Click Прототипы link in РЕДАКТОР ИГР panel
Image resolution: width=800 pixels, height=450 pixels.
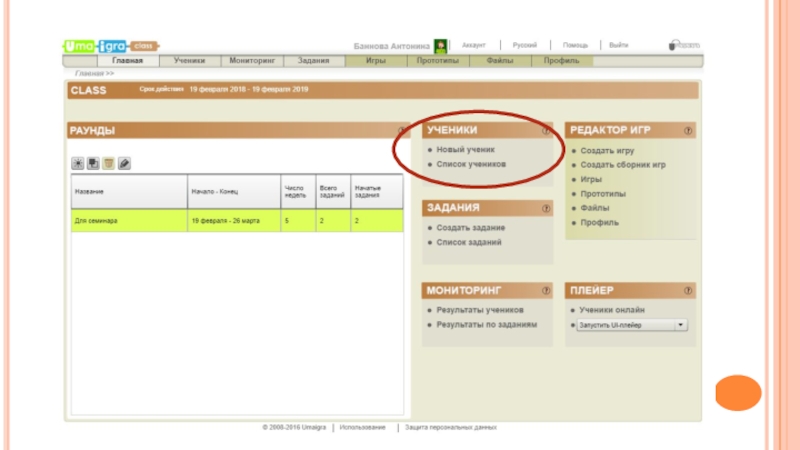603,194
